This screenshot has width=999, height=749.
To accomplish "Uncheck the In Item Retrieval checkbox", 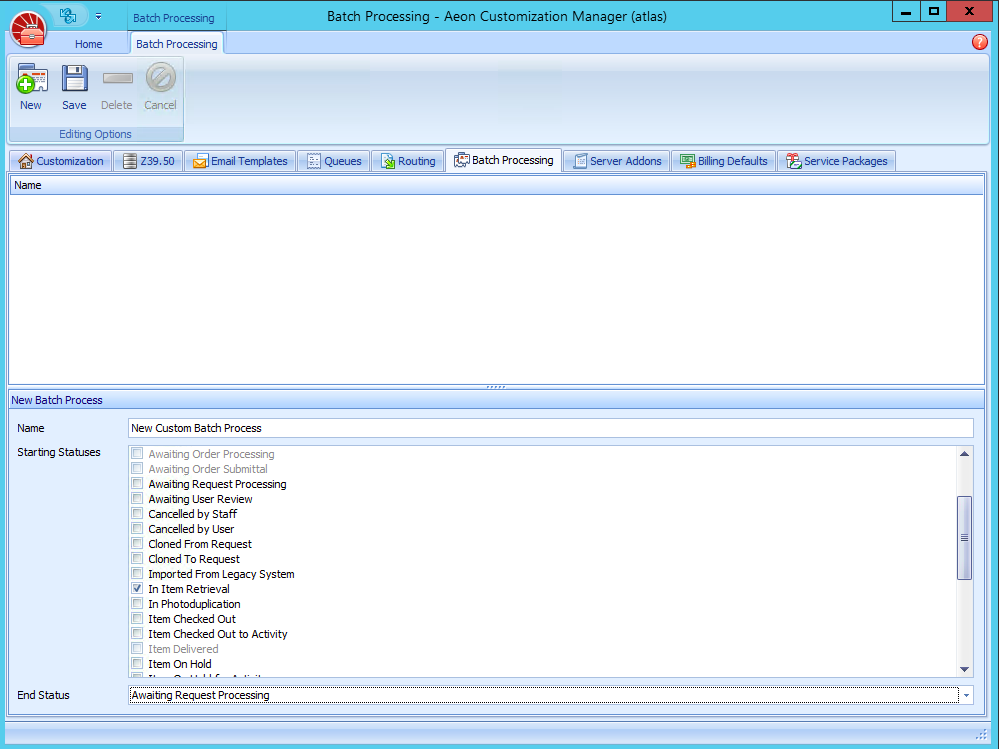I will coord(138,589).
